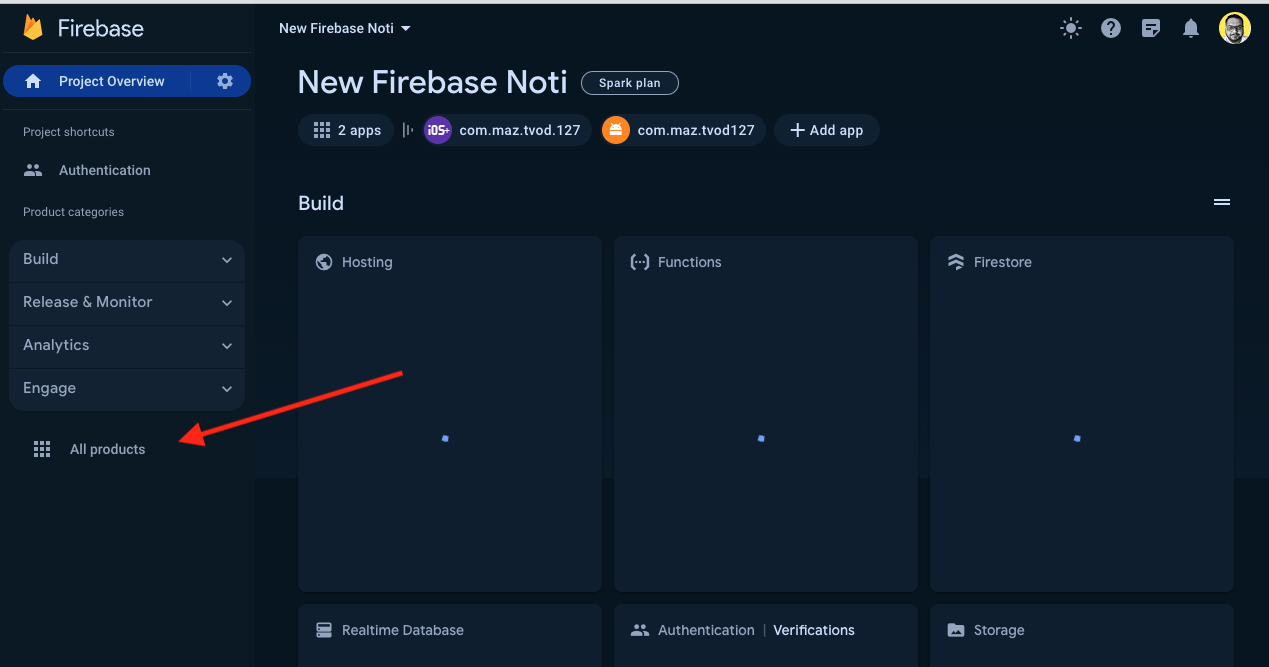Click the Product categories label
Screen dimensions: 1269x667
tap(74, 212)
